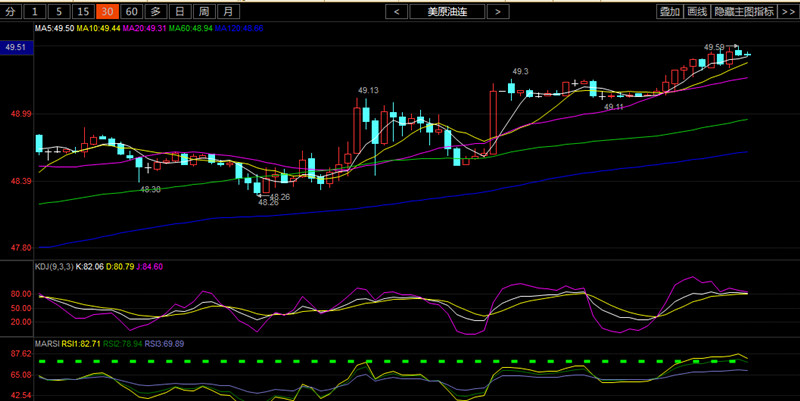Go to next contract with right arrow

[x=495, y=12]
